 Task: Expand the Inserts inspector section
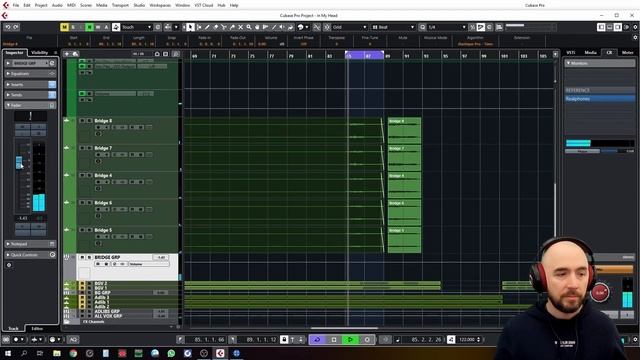tap(30, 84)
